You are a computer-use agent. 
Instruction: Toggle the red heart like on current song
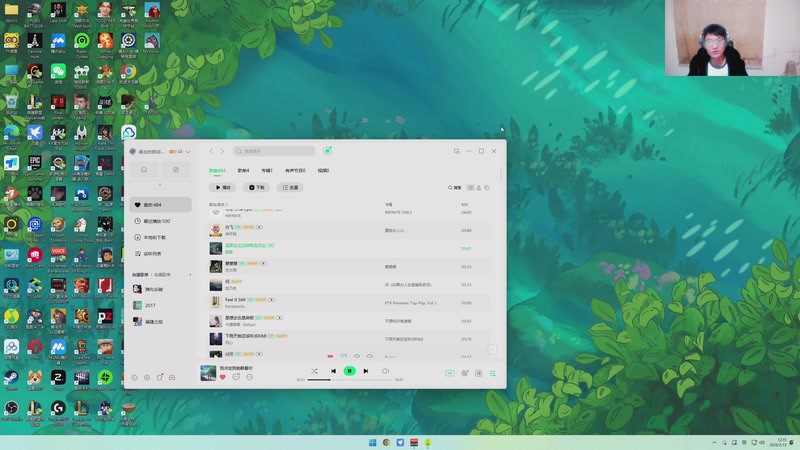pyautogui.click(x=222, y=377)
